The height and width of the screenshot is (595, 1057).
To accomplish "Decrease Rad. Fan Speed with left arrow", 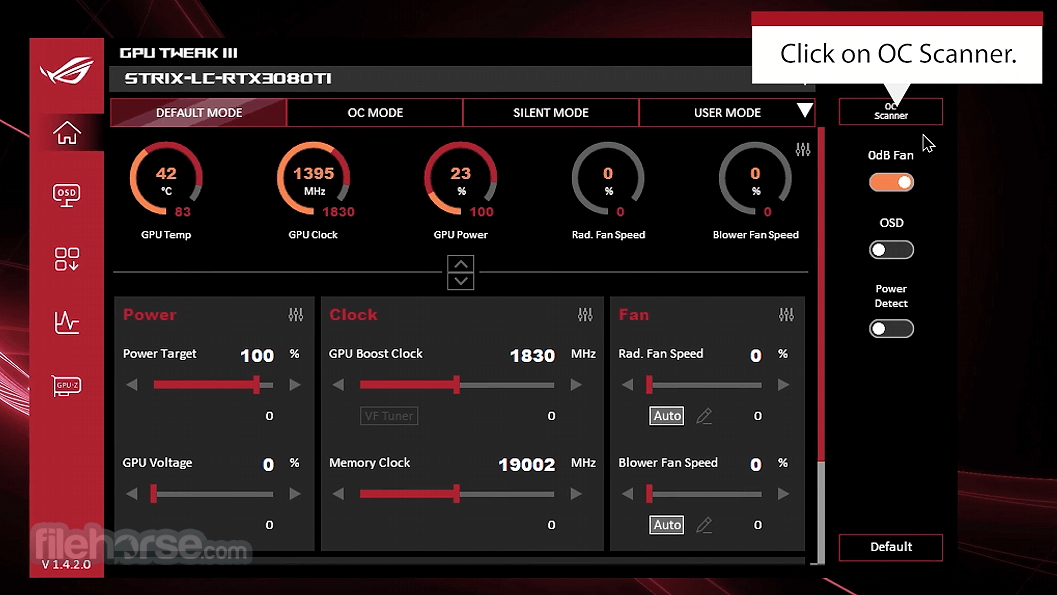I will click(628, 385).
